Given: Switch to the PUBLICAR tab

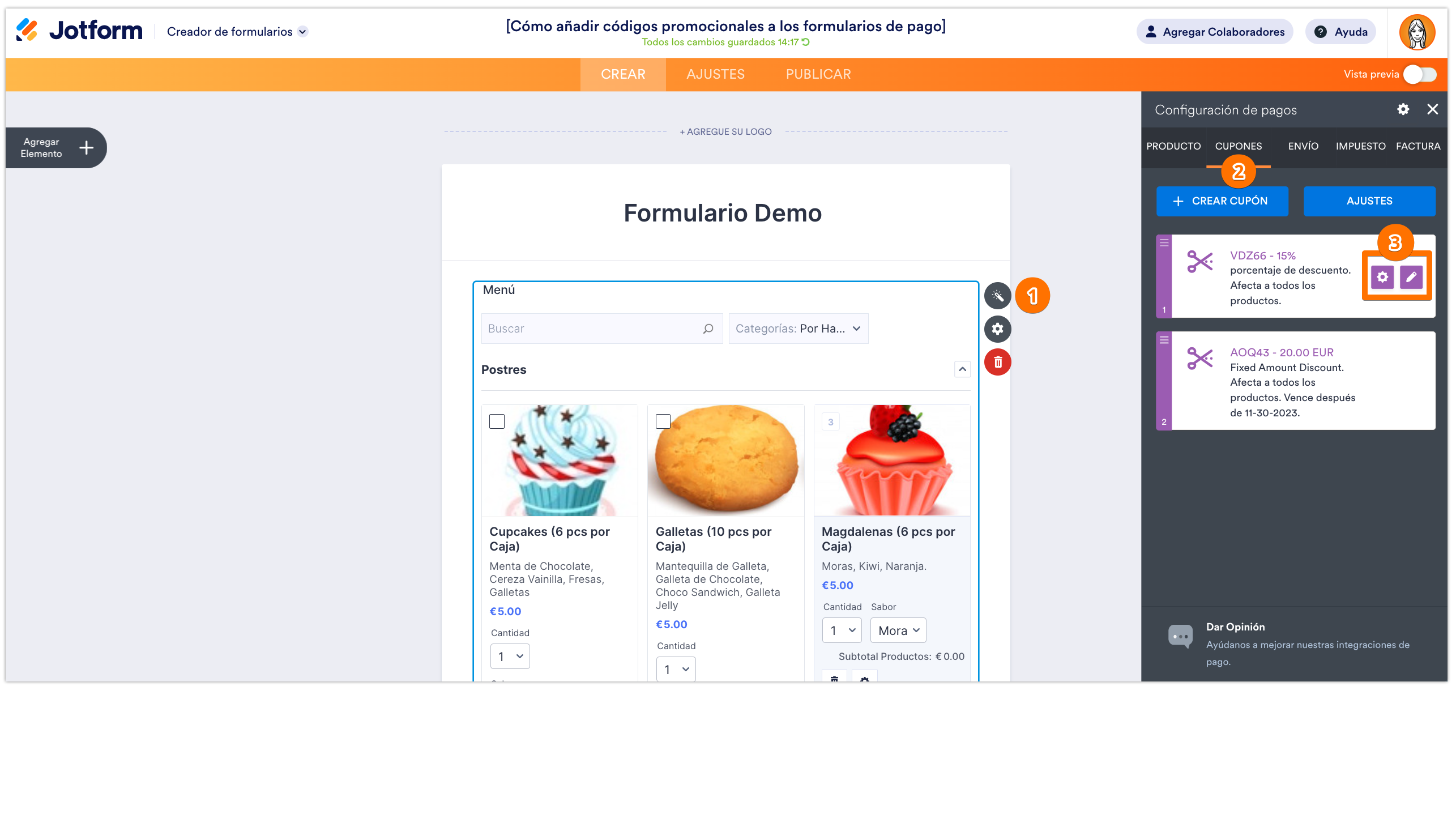Looking at the screenshot, I should point(818,74).
